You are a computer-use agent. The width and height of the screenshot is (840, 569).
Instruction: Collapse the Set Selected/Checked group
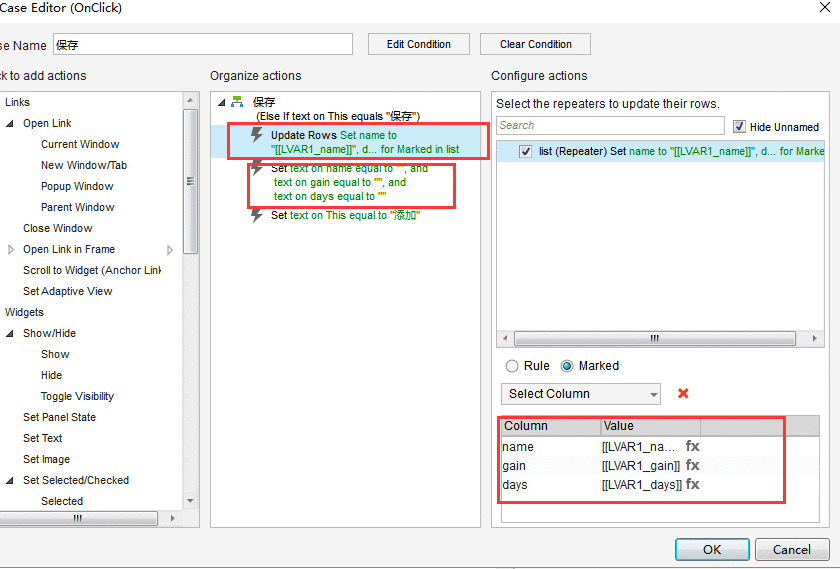tap(10, 480)
